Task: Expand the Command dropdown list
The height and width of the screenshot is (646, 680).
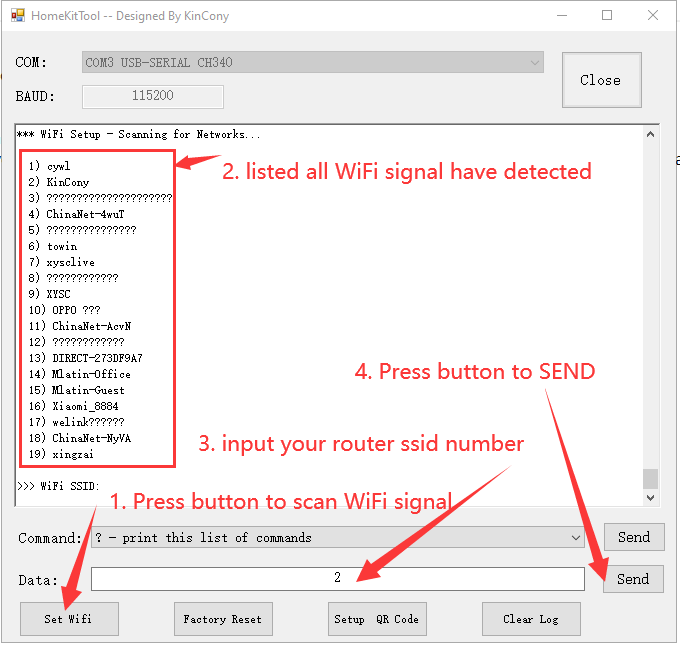Action: 575,538
